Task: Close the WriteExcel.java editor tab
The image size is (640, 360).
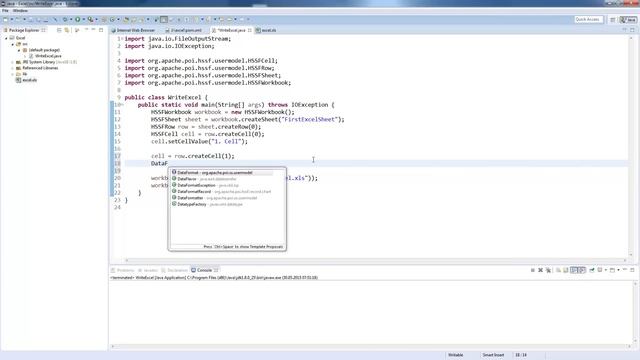Action: (249, 30)
